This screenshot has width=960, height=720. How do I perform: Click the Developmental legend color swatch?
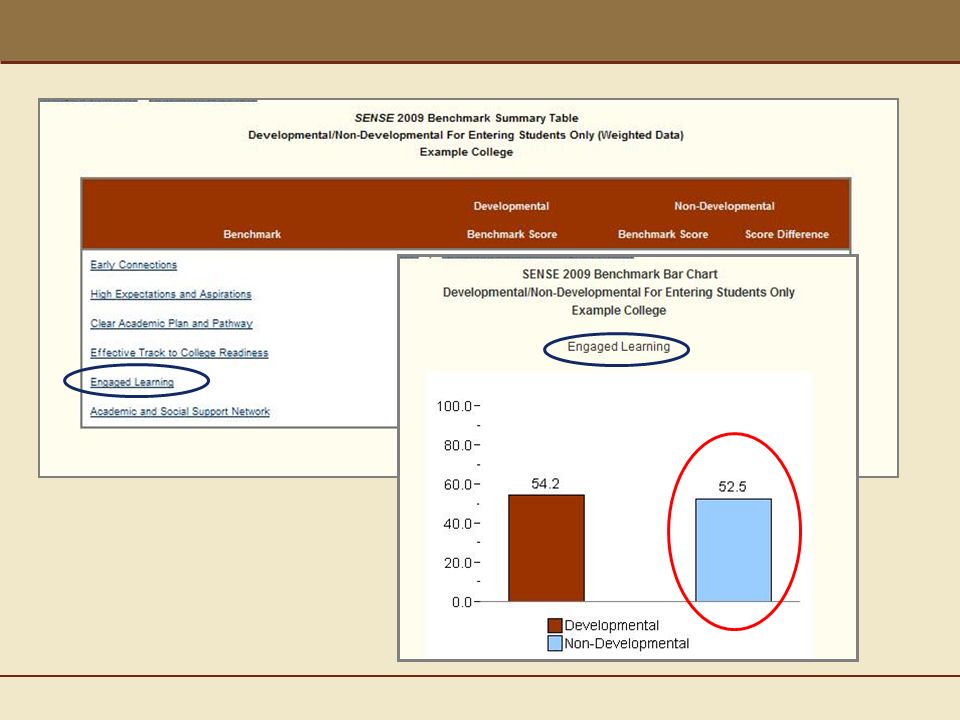click(555, 625)
